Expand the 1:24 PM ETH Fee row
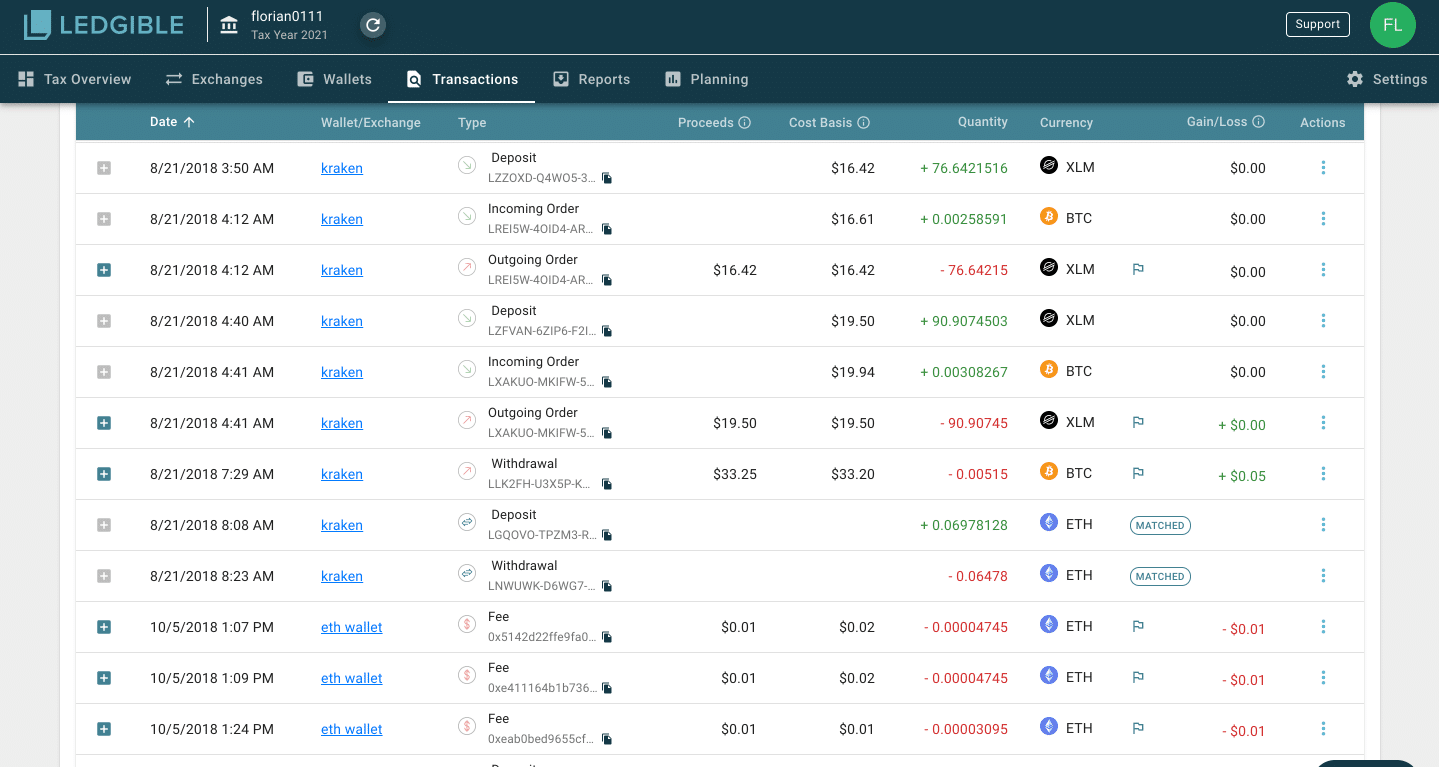Image resolution: width=1439 pixels, height=767 pixels. (x=104, y=729)
